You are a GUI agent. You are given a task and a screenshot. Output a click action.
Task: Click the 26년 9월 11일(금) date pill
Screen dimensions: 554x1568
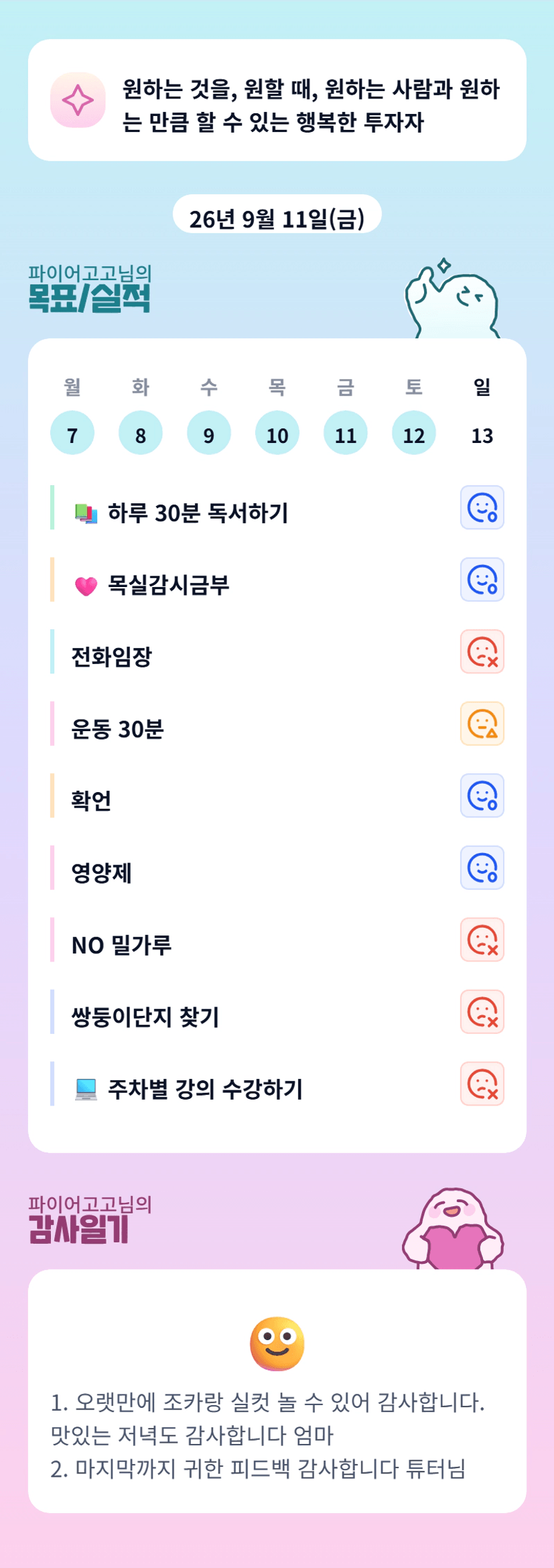(x=277, y=216)
